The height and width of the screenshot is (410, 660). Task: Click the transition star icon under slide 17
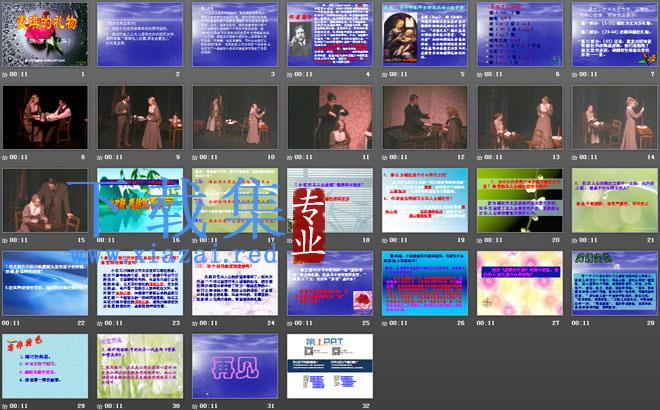click(195, 240)
